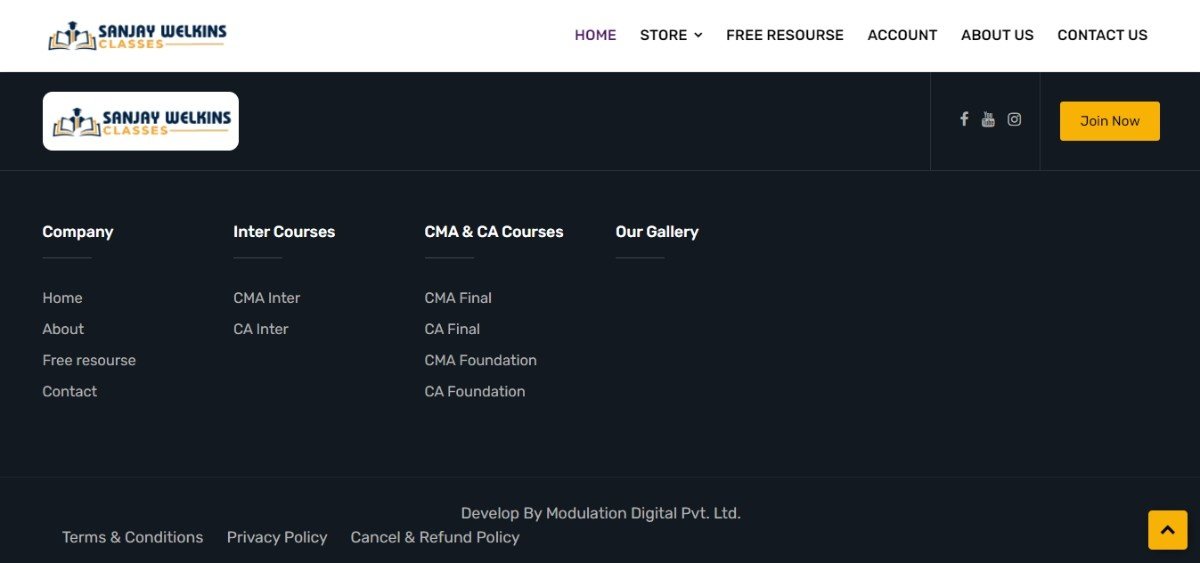Open the Instagram social icon
The image size is (1200, 563).
coord(1014,120)
